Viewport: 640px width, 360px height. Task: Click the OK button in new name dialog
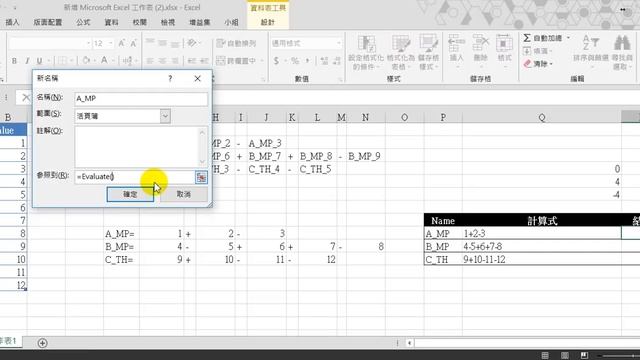pos(130,194)
